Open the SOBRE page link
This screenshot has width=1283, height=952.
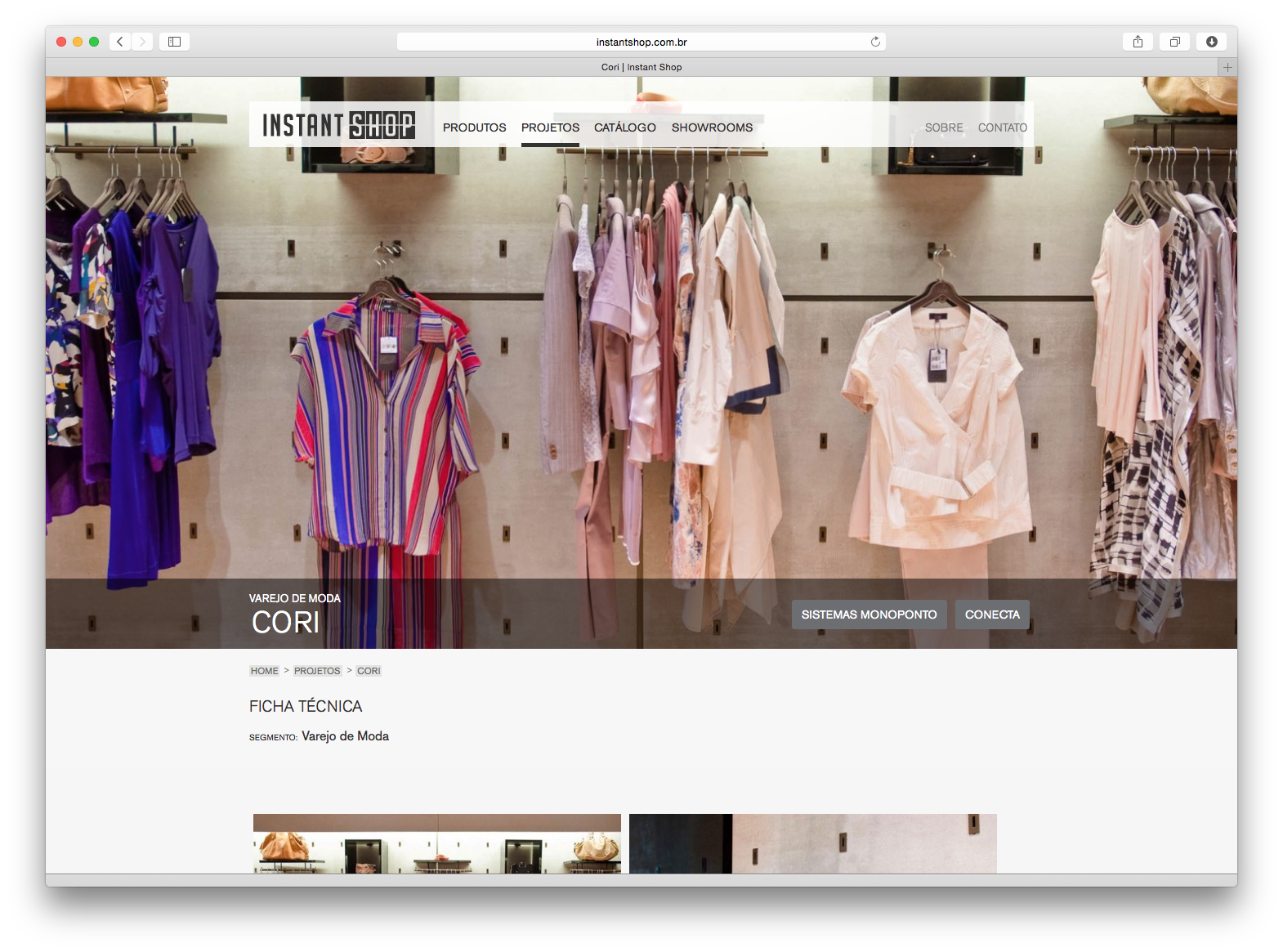[x=944, y=127]
